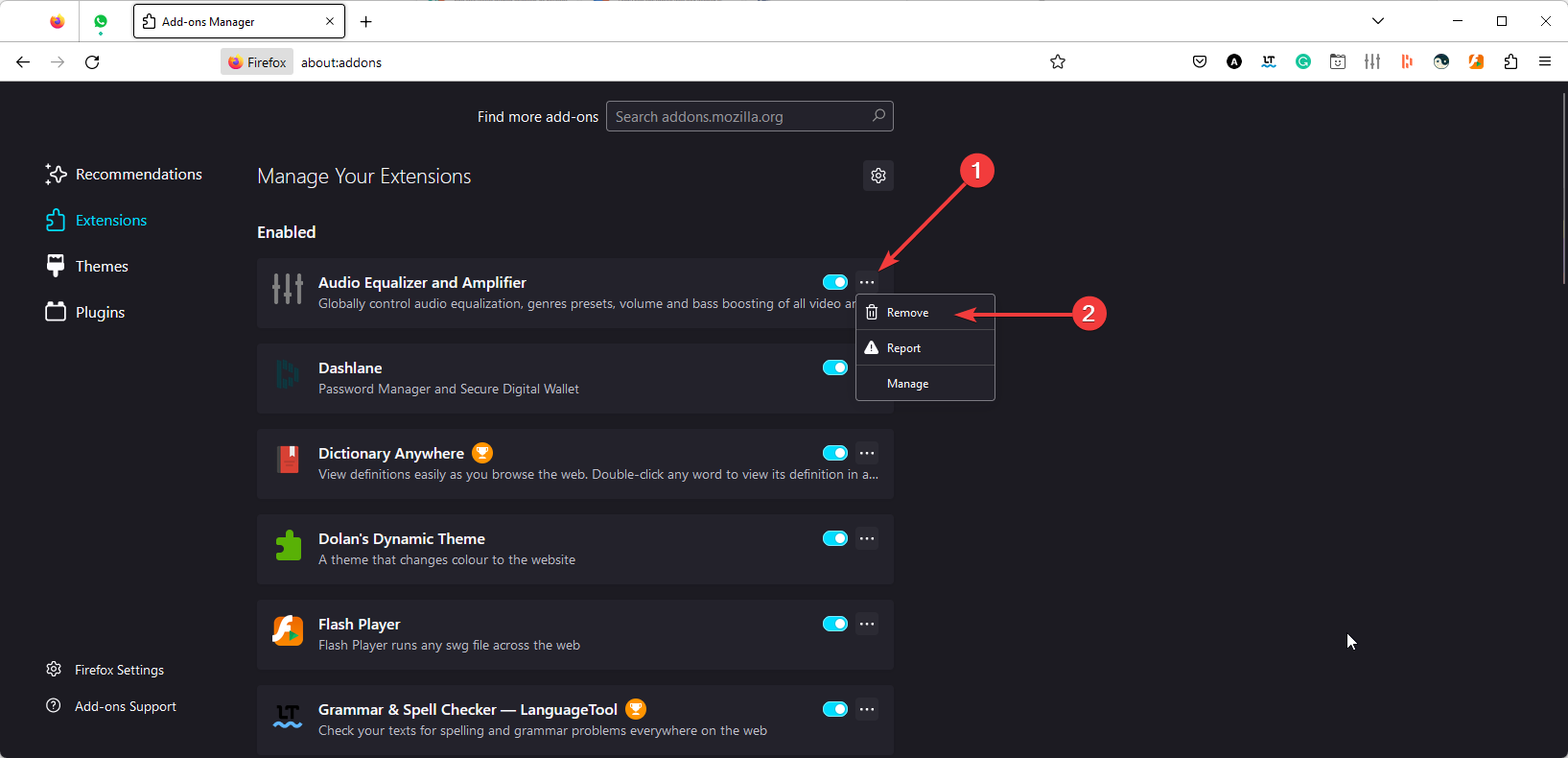The image size is (1568, 758).
Task: Open the list all tabs dropdown arrow
Action: [x=1378, y=21]
